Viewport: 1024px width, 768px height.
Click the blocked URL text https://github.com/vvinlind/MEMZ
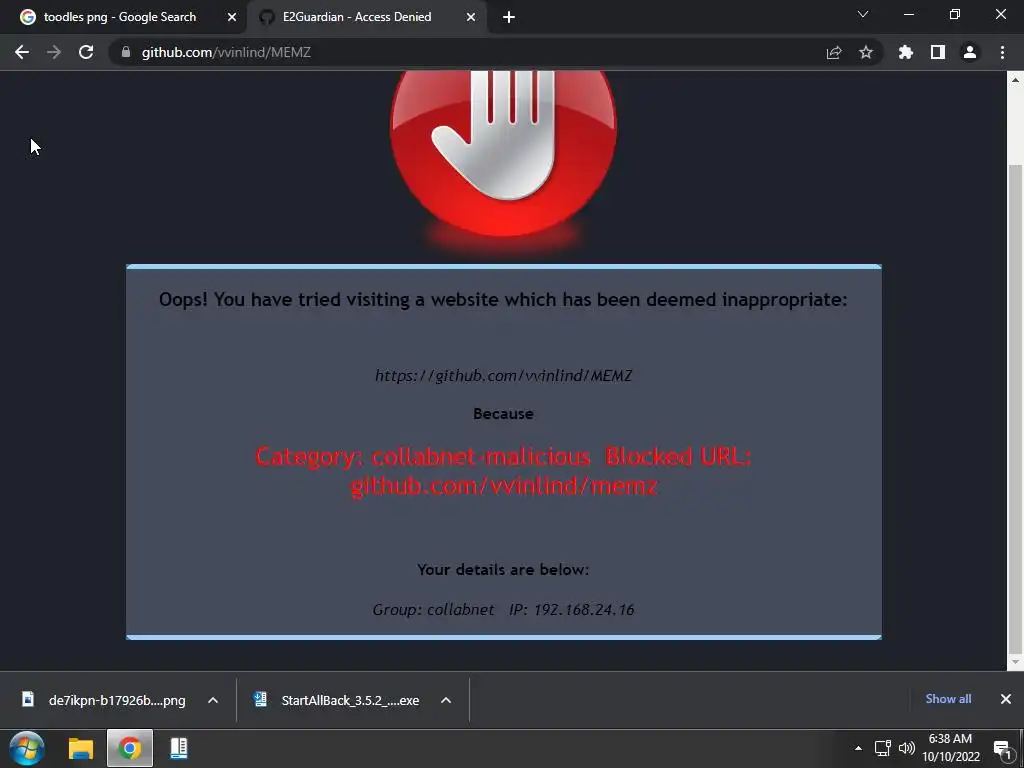click(x=504, y=376)
